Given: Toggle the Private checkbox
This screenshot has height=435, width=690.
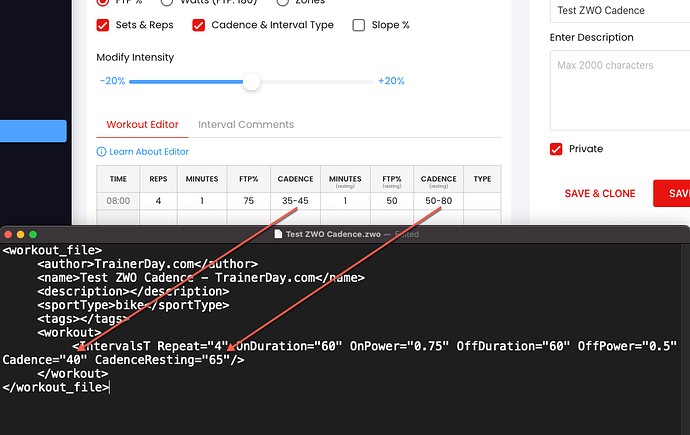Looking at the screenshot, I should (x=556, y=149).
